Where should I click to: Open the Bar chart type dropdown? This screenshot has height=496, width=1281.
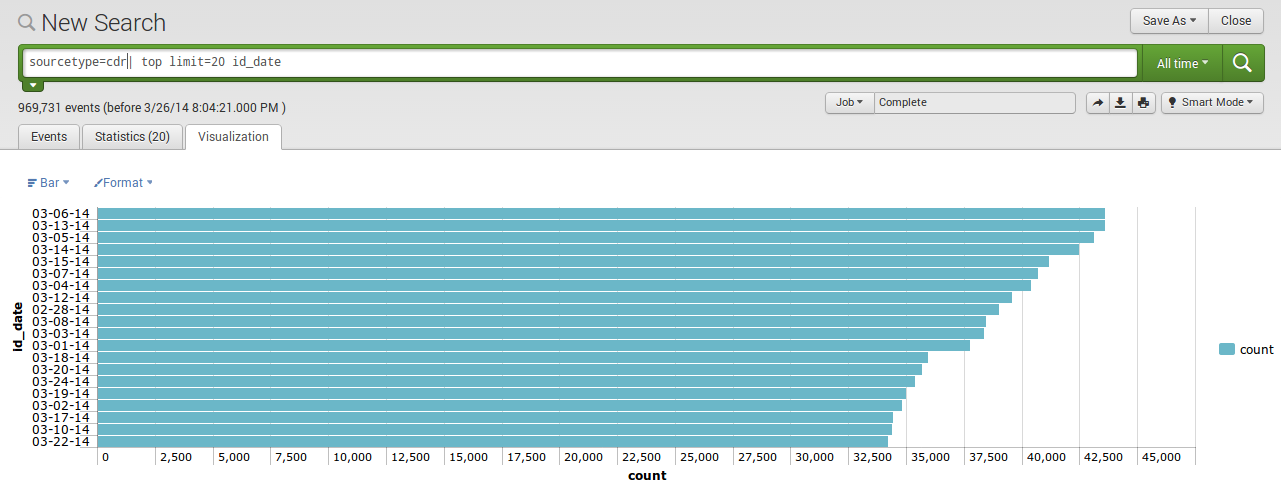pos(48,183)
